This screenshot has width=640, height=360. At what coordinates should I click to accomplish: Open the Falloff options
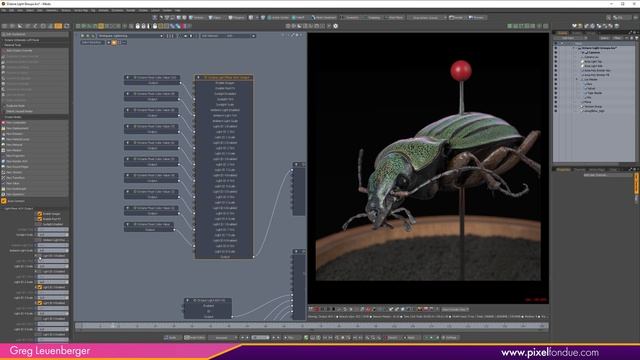pyautogui.click(x=299, y=18)
